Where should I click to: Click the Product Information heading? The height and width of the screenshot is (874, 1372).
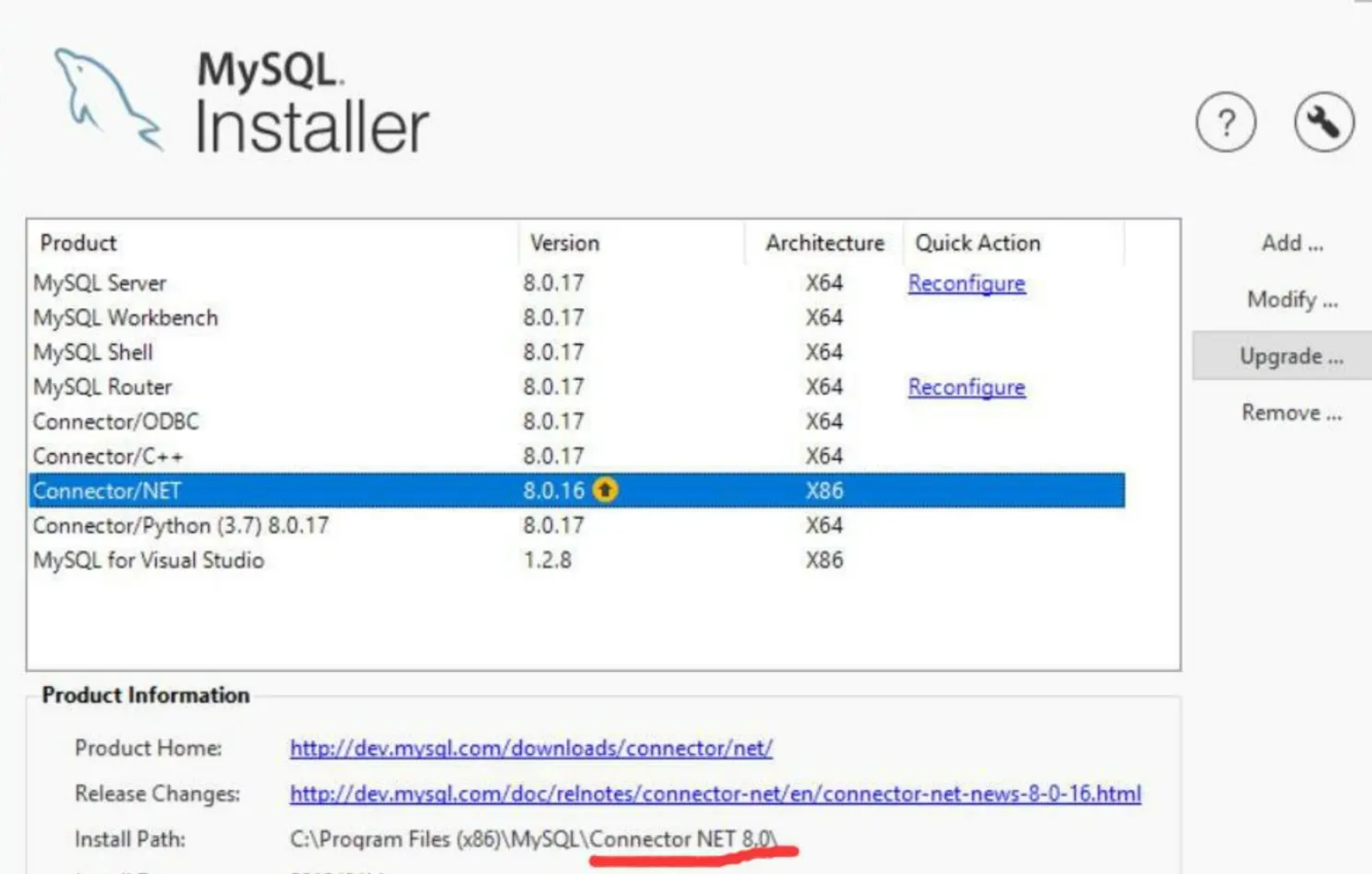145,695
